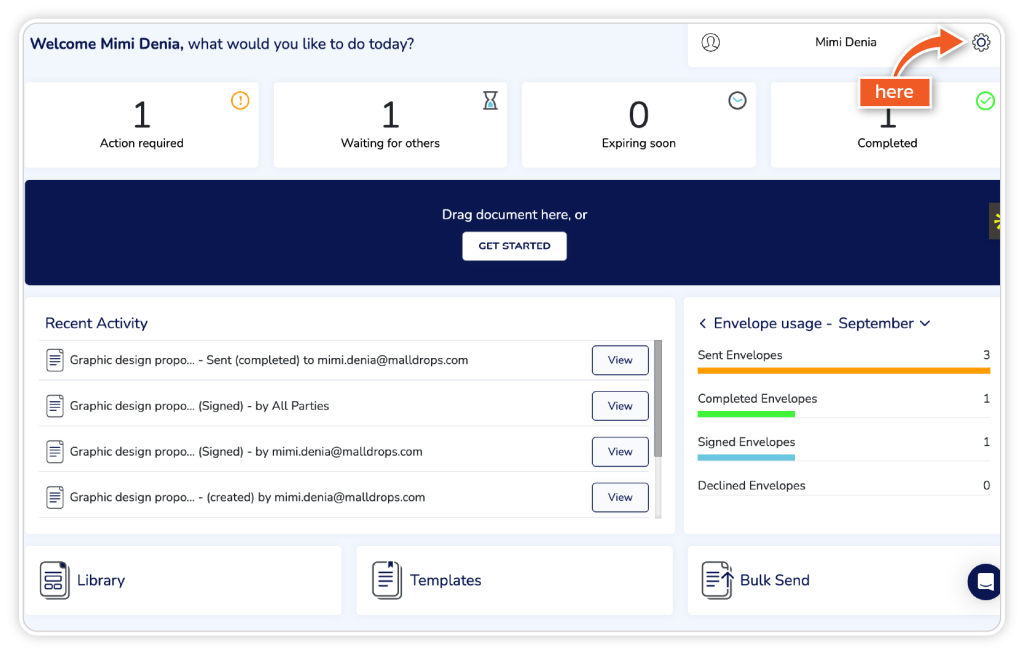Click the green checkmark Completed icon
Image resolution: width=1024 pixels, height=655 pixels.
pyautogui.click(x=985, y=101)
